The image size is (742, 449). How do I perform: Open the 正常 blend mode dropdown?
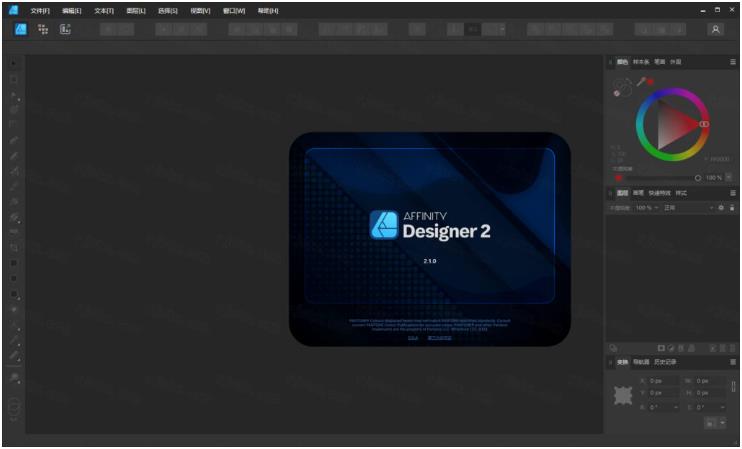click(689, 208)
